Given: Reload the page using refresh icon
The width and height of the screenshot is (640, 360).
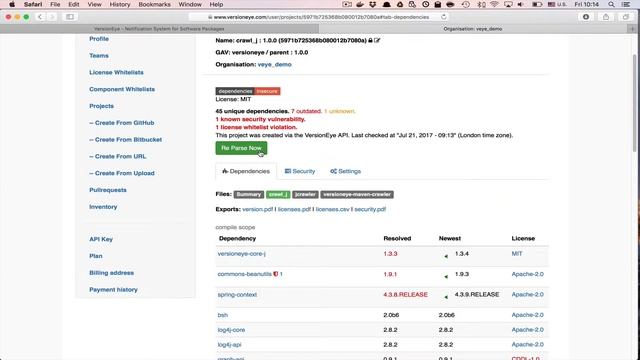Looking at the screenshot, I should click(444, 17).
